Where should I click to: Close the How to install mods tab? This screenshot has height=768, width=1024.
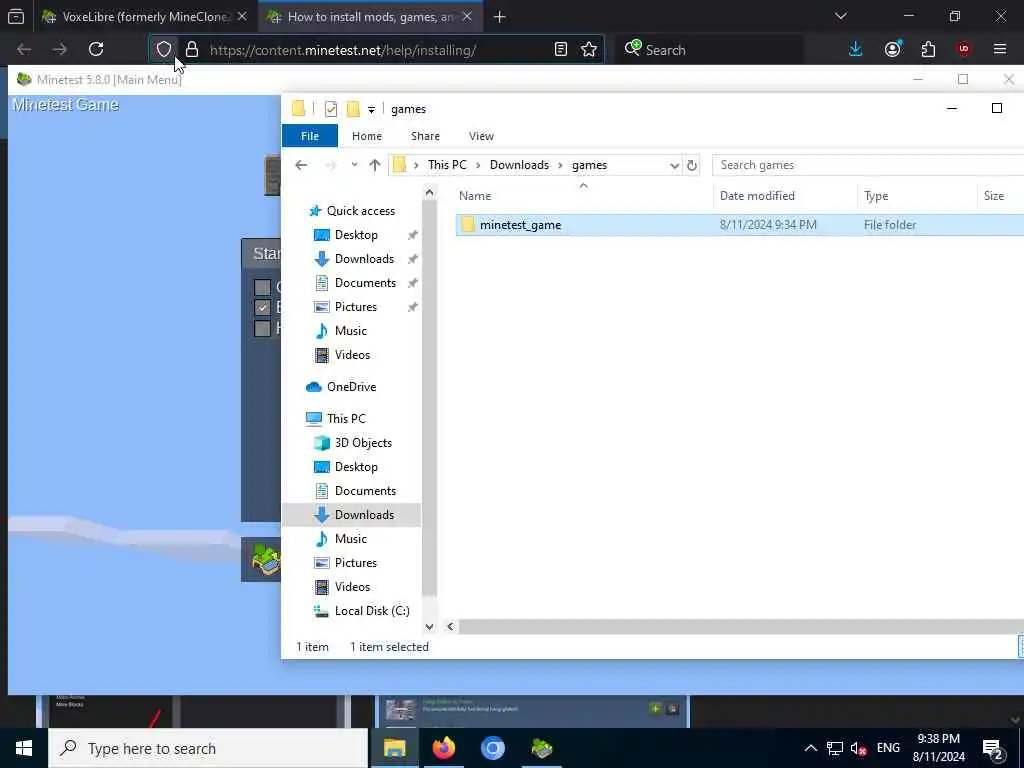coord(467,16)
